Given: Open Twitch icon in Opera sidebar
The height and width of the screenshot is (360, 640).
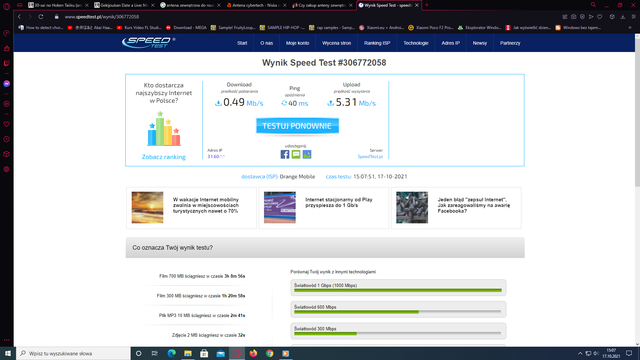Looking at the screenshot, I should 7,63.
